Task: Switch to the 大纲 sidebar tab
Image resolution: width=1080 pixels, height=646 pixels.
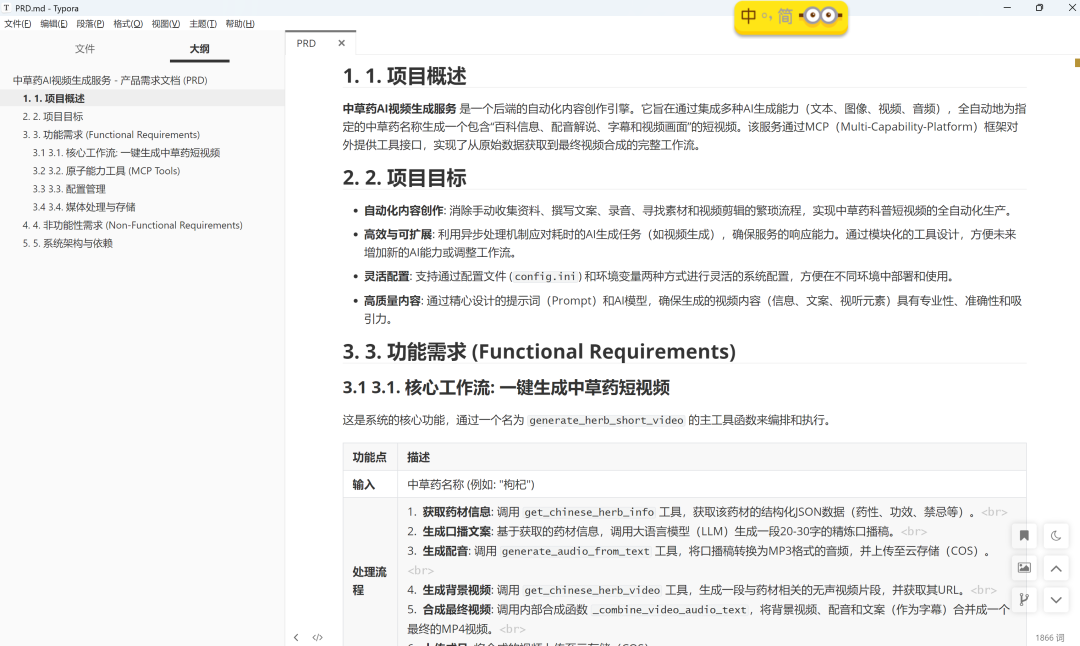Action: (199, 48)
